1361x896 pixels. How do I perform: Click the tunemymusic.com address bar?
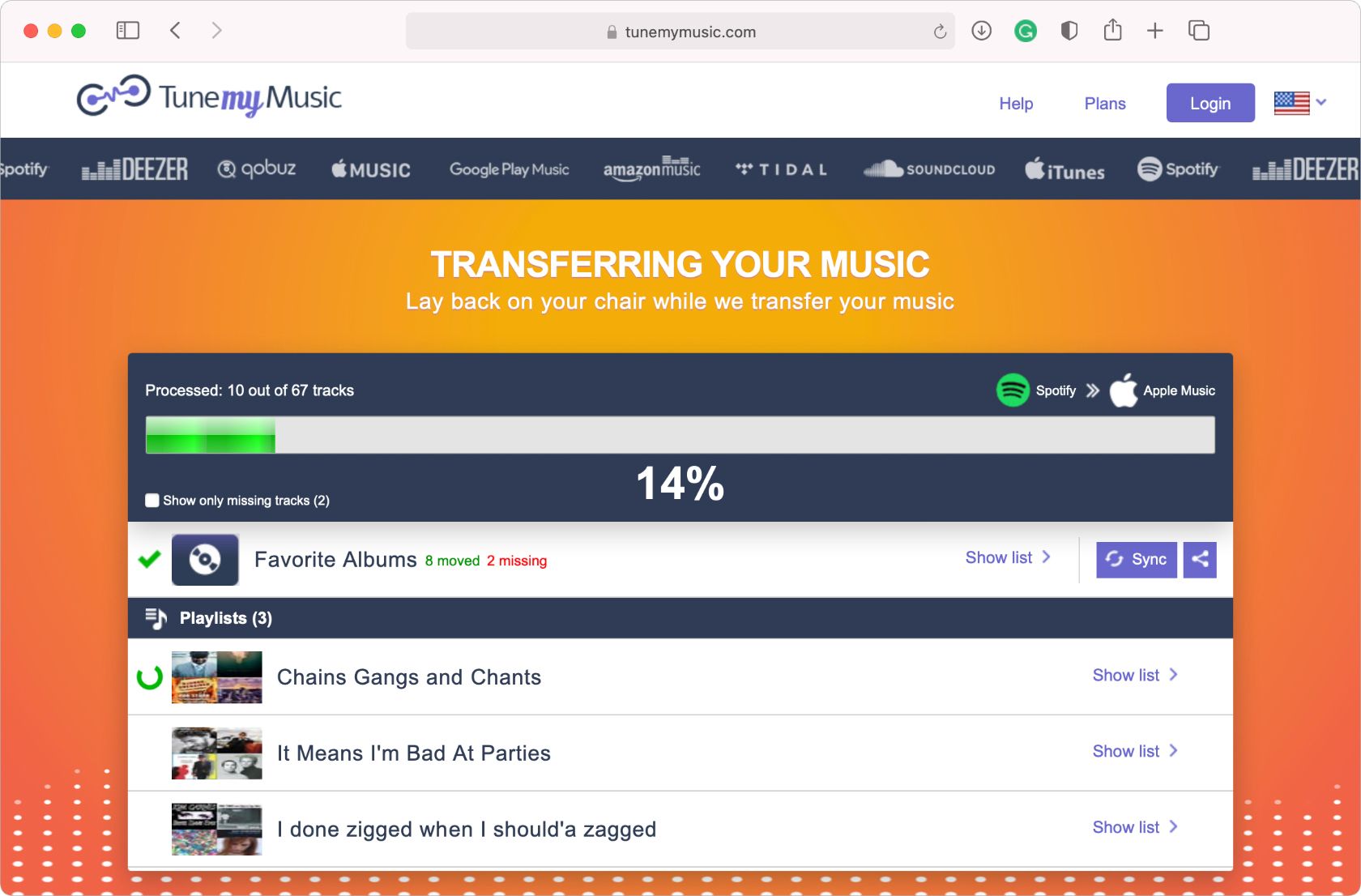pyautogui.click(x=680, y=32)
